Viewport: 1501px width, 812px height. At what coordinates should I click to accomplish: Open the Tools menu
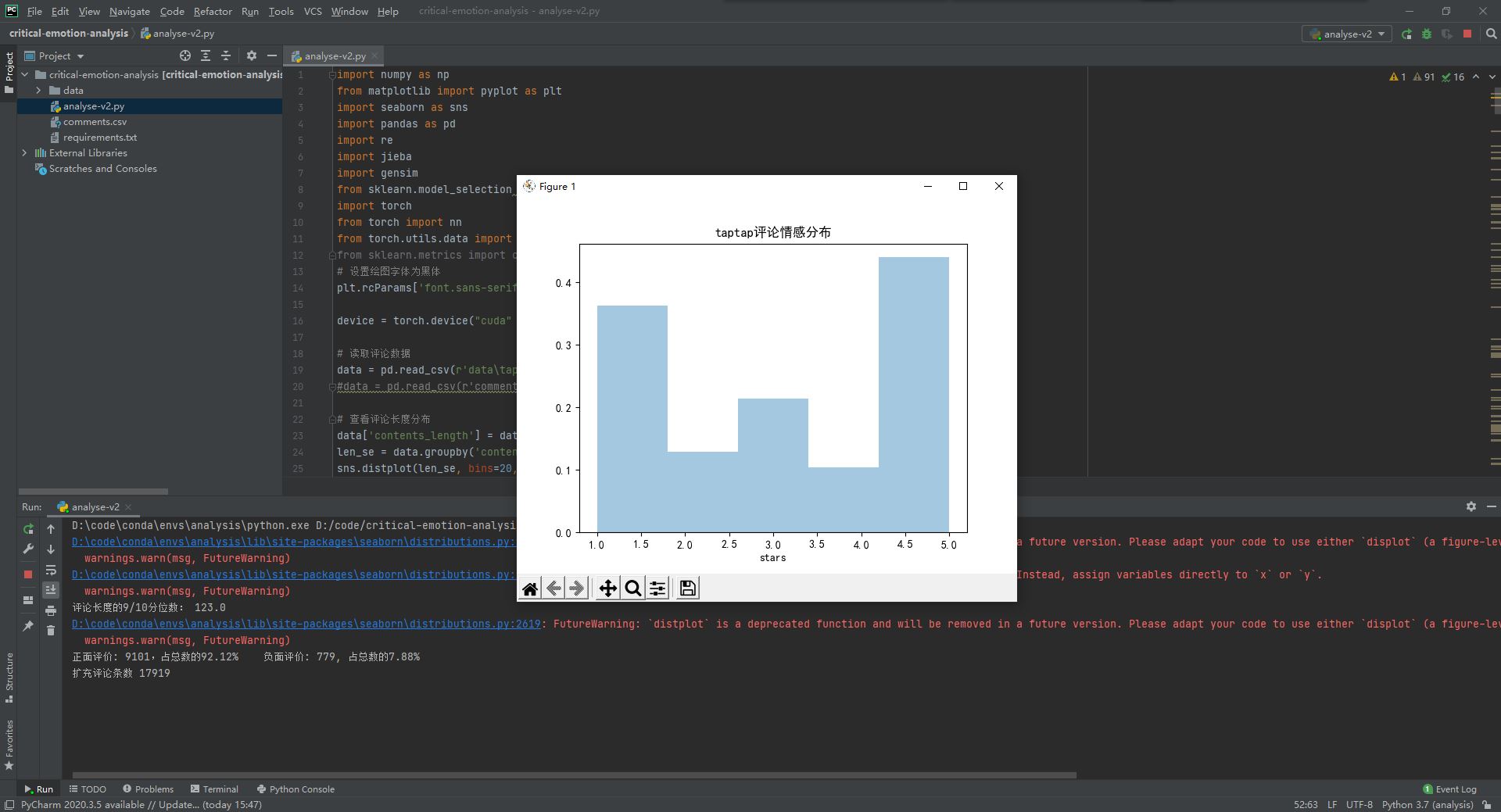tap(281, 11)
